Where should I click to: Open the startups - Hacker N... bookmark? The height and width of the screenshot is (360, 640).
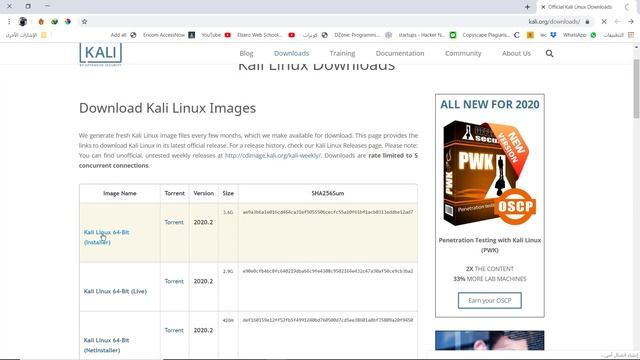[427, 35]
